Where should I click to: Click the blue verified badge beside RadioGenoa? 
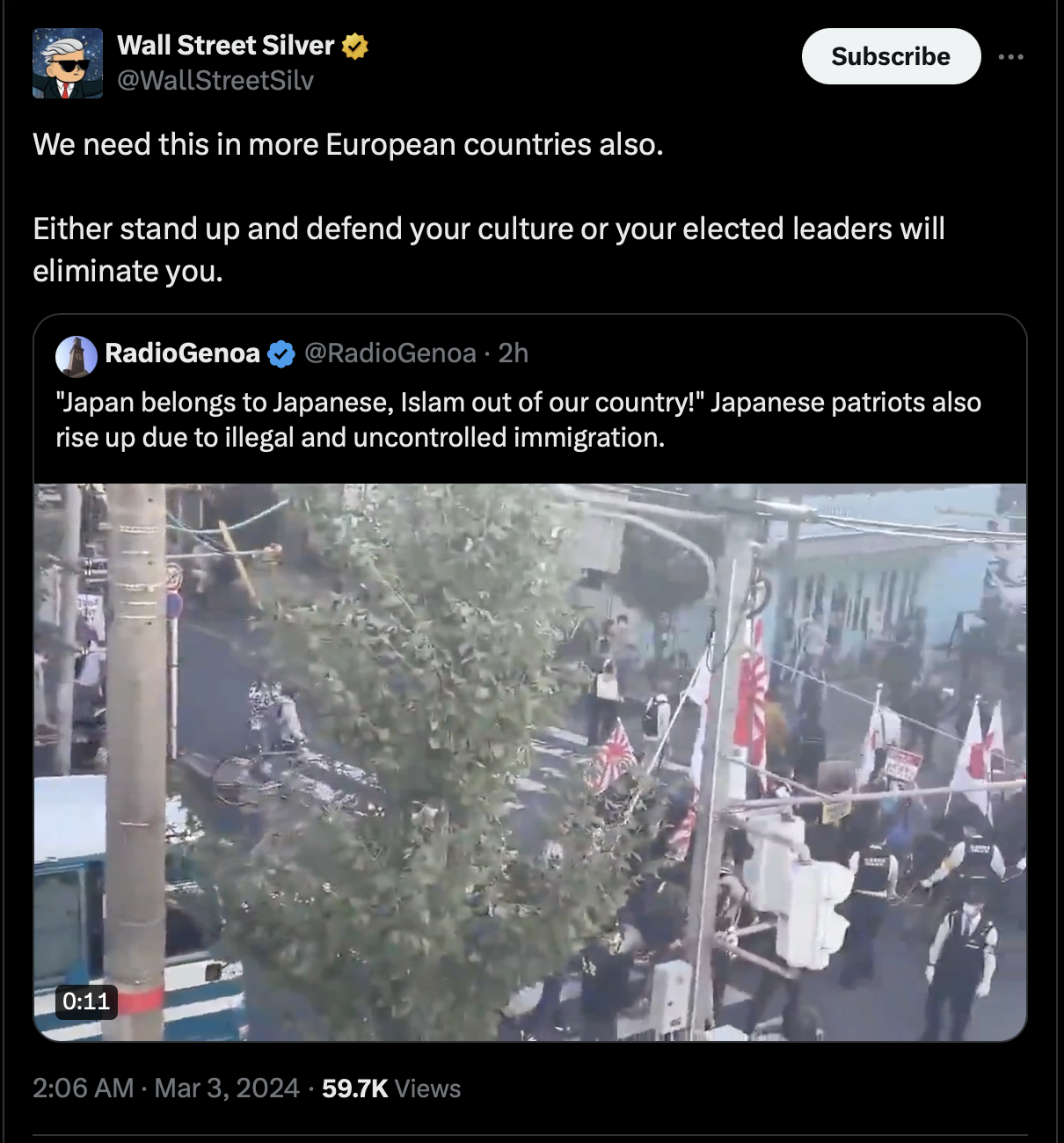click(281, 354)
